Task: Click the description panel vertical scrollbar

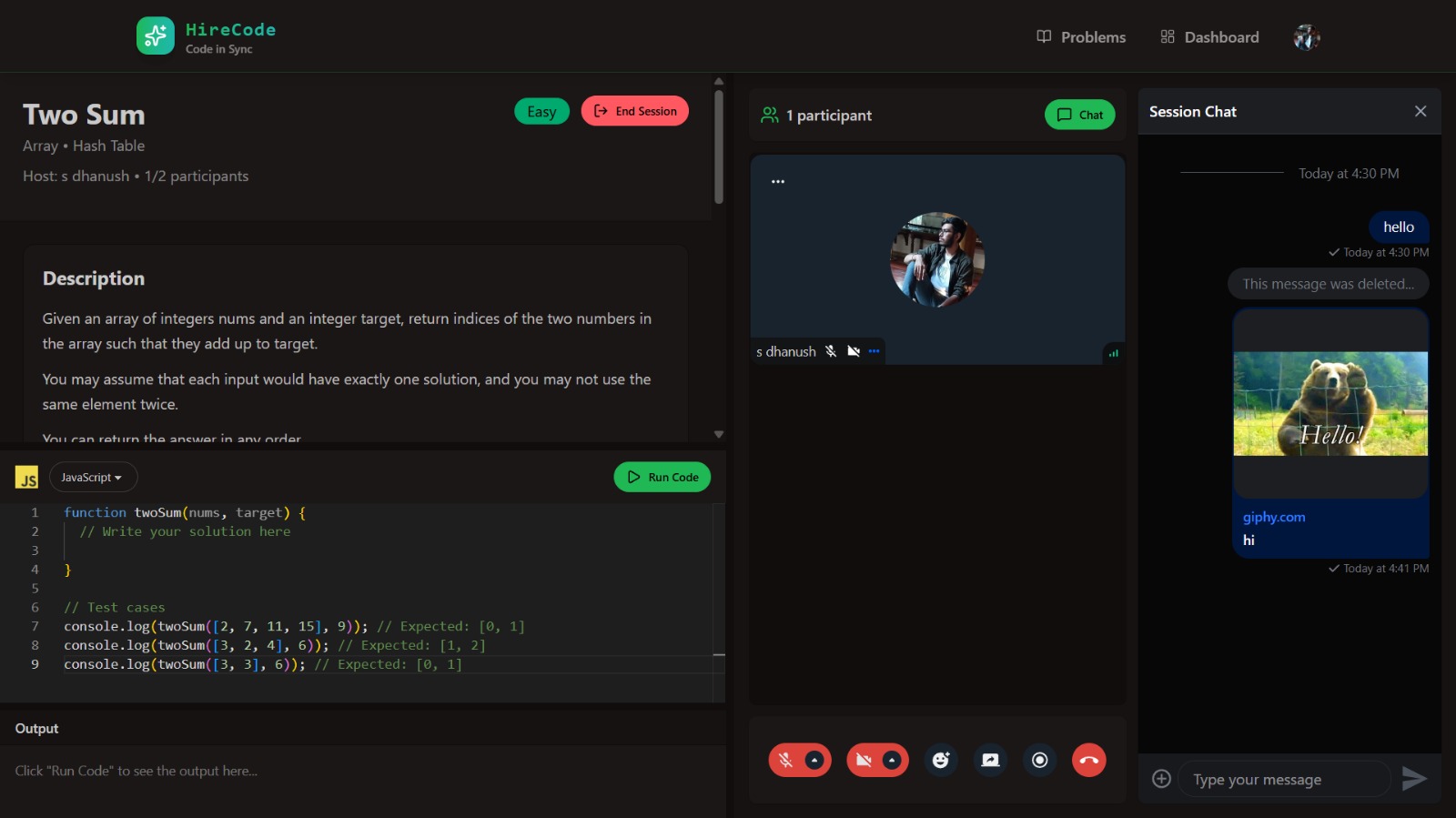Action: pos(719,146)
